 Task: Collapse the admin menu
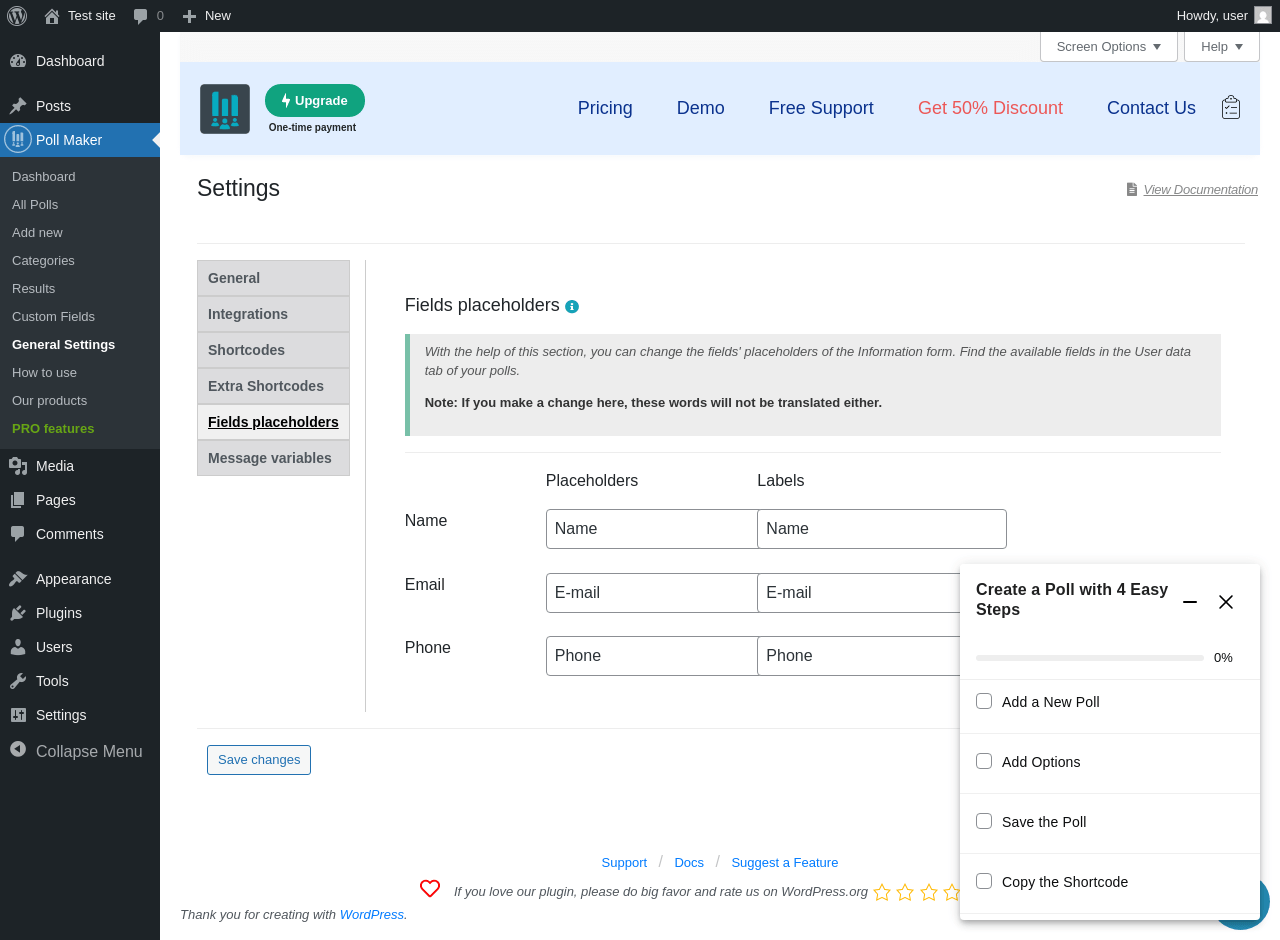click(x=80, y=751)
